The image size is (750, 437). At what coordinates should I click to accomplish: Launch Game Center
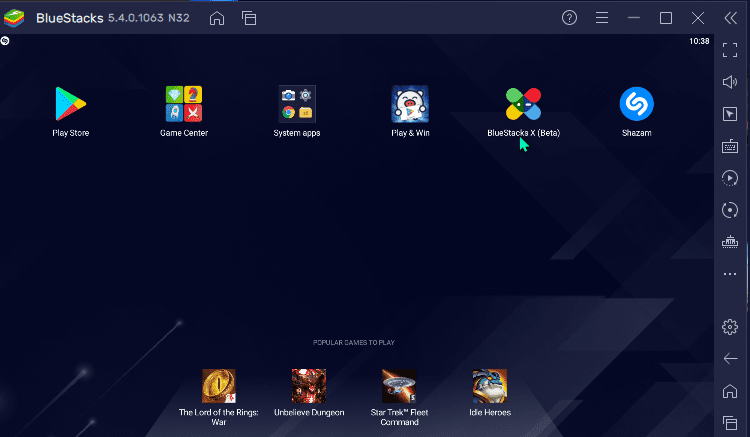point(184,104)
